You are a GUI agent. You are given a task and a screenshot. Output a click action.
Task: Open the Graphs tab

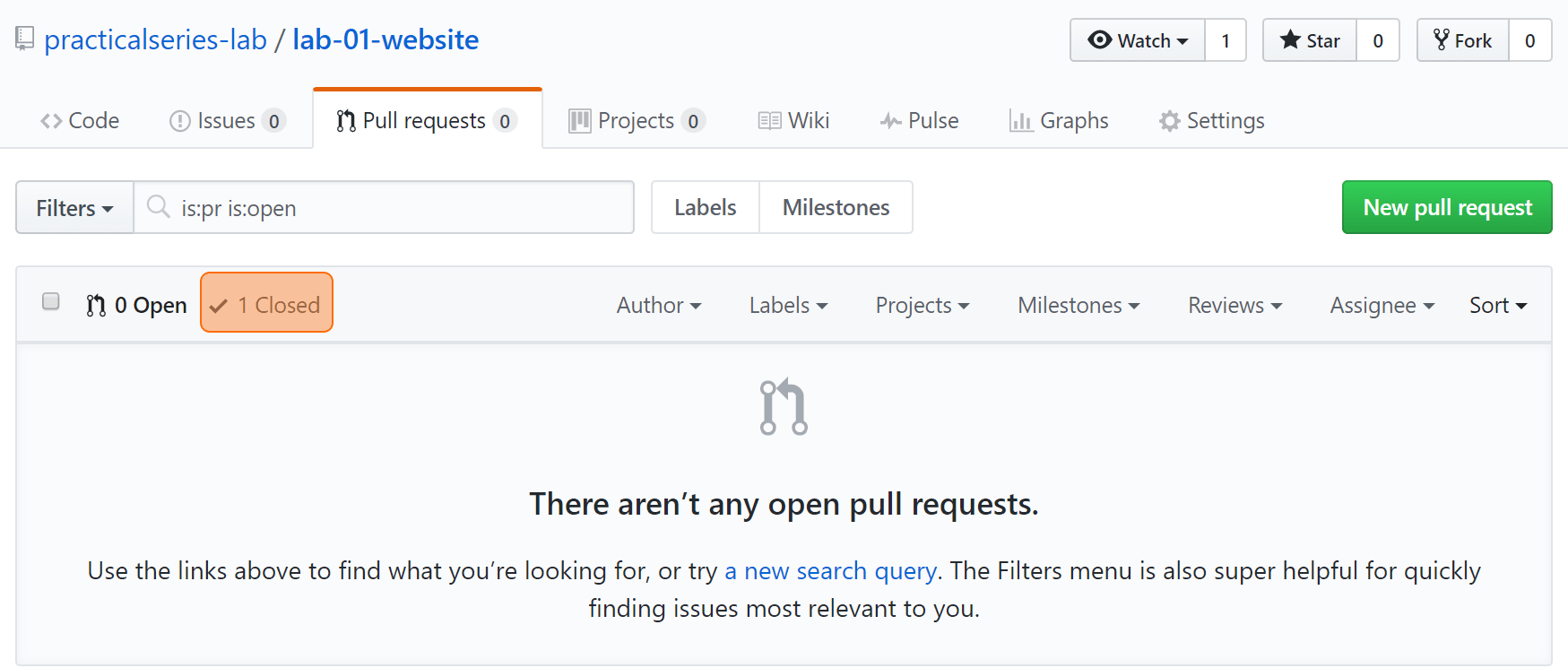pos(1059,120)
